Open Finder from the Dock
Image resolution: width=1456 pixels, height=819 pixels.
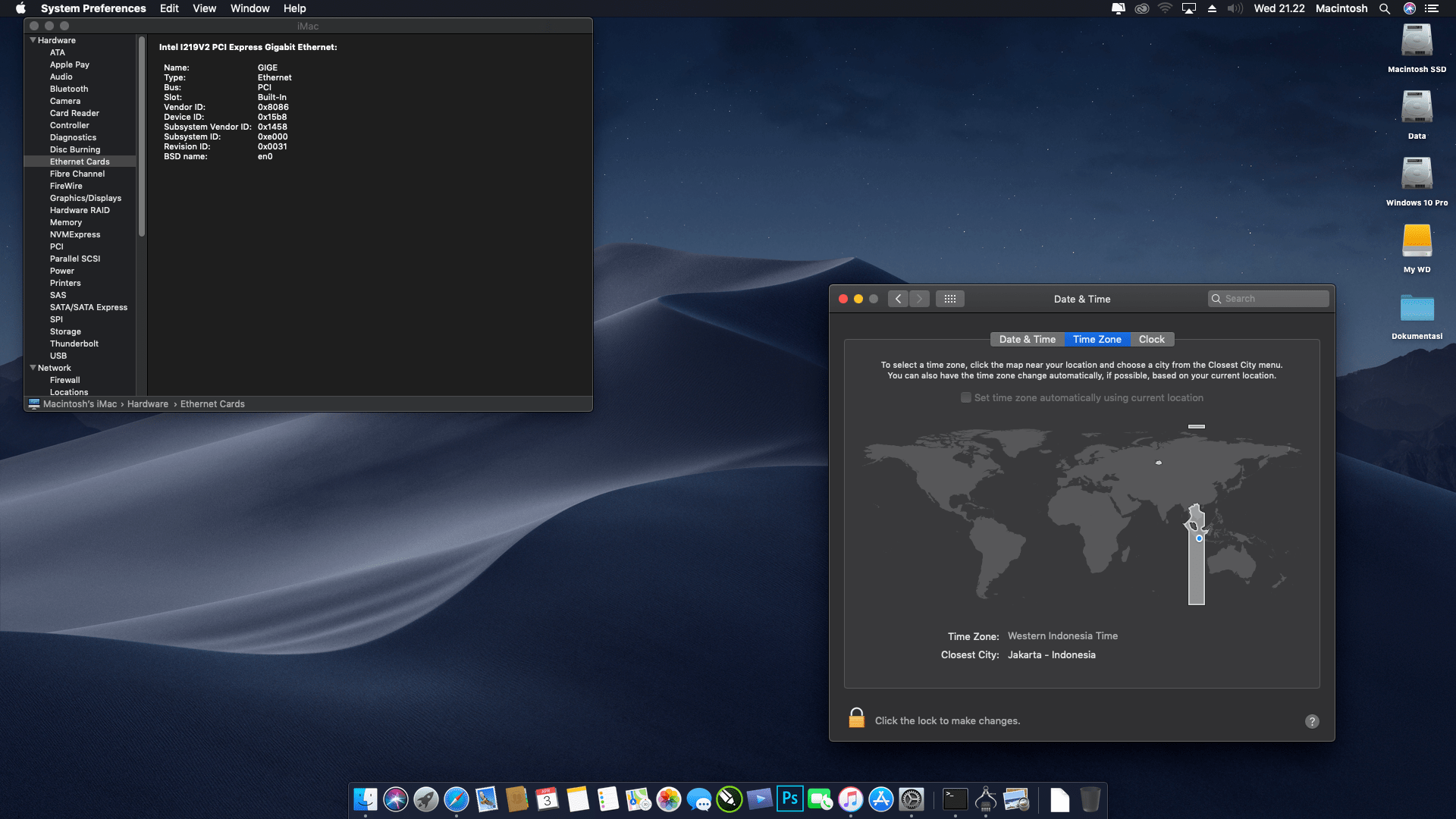366,799
